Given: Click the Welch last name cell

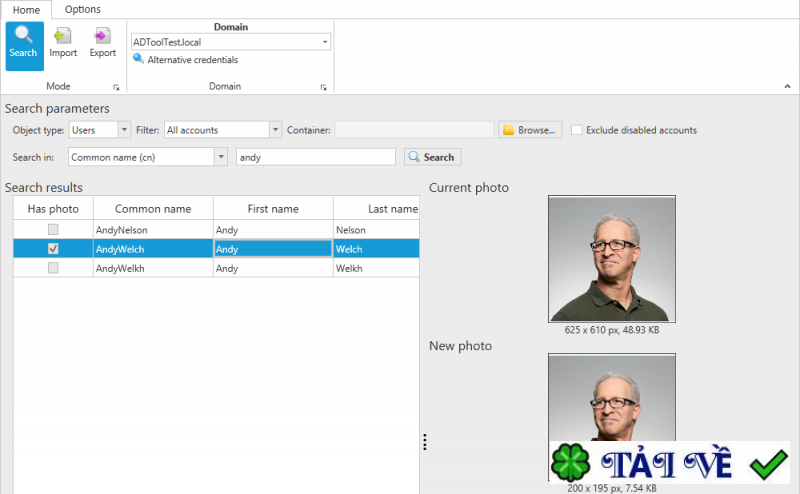Looking at the screenshot, I should [x=377, y=249].
